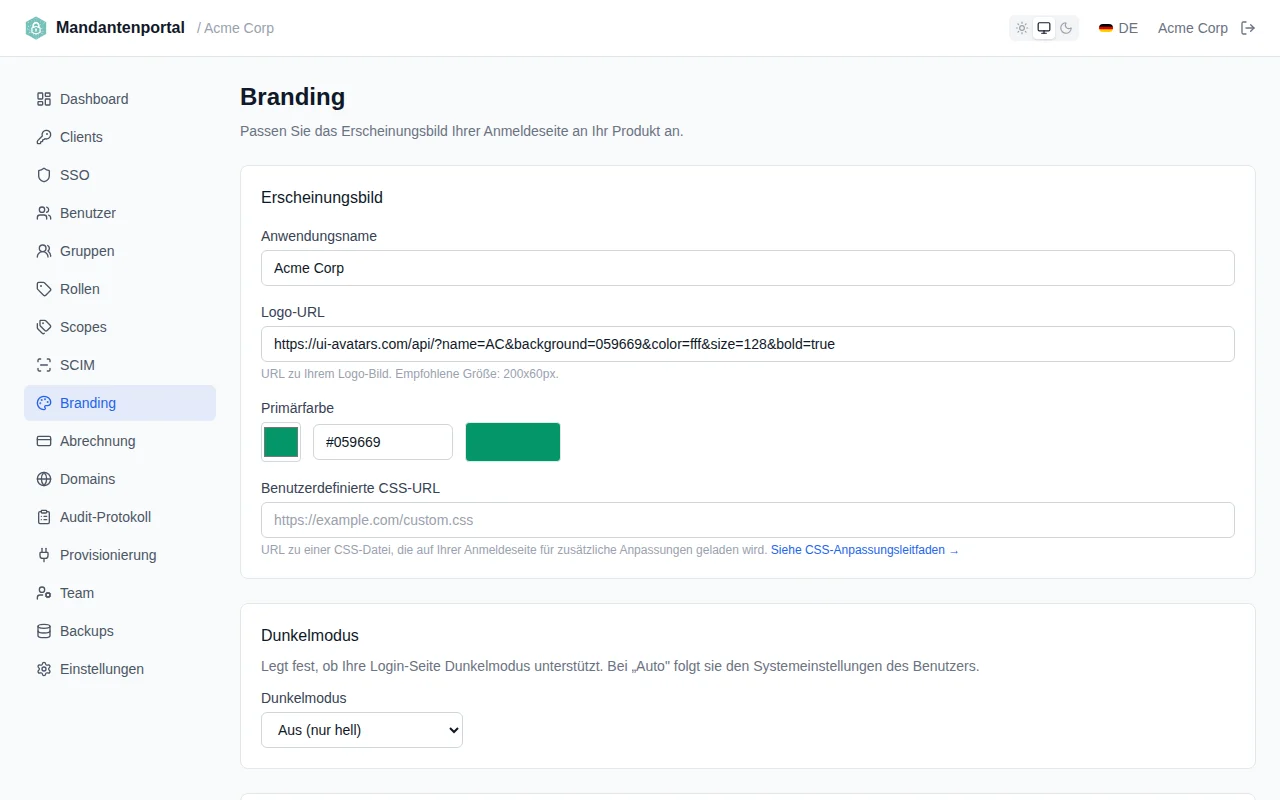Click the Mandantenportal logo icon
The image size is (1280, 800).
pyautogui.click(x=36, y=28)
